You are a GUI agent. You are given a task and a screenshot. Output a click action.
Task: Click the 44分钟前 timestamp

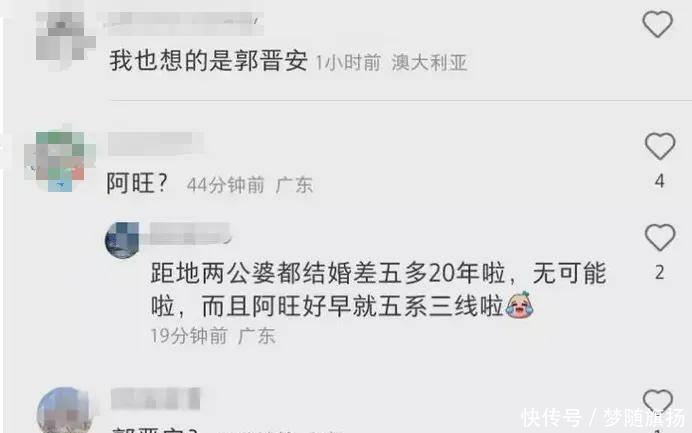[x=226, y=185]
